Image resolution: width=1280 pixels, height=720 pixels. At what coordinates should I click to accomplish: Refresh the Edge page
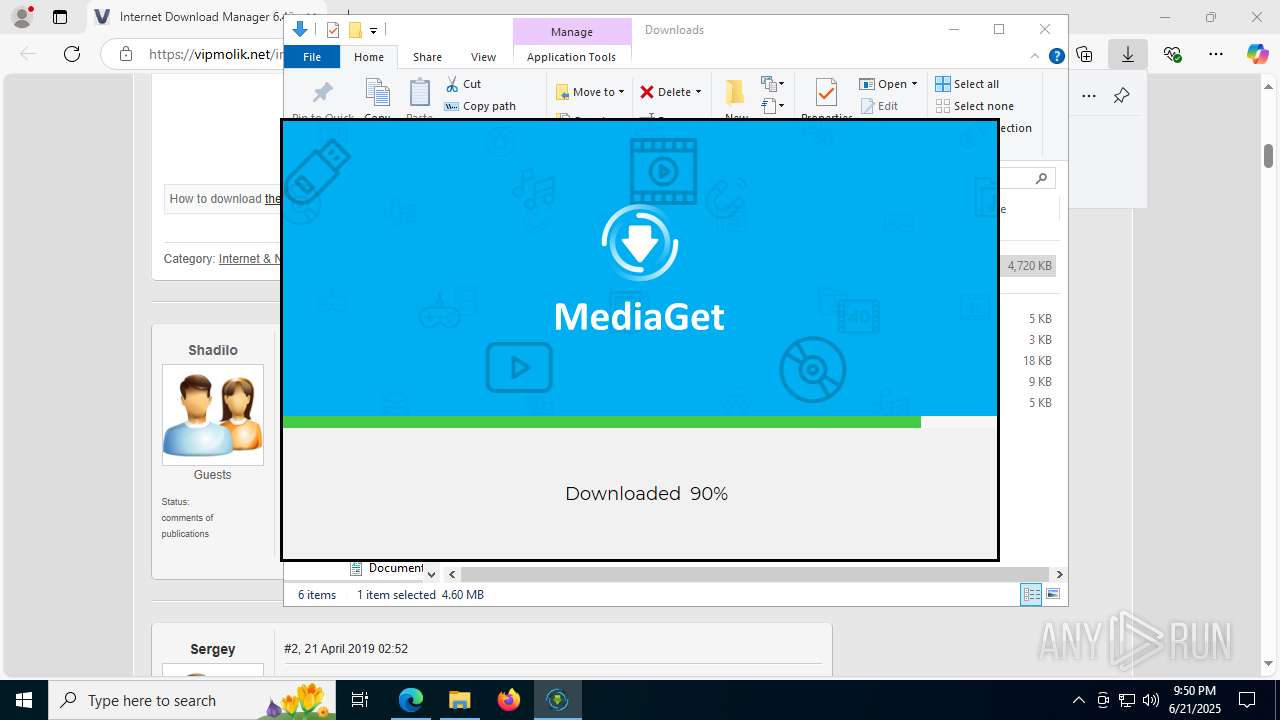tap(72, 54)
